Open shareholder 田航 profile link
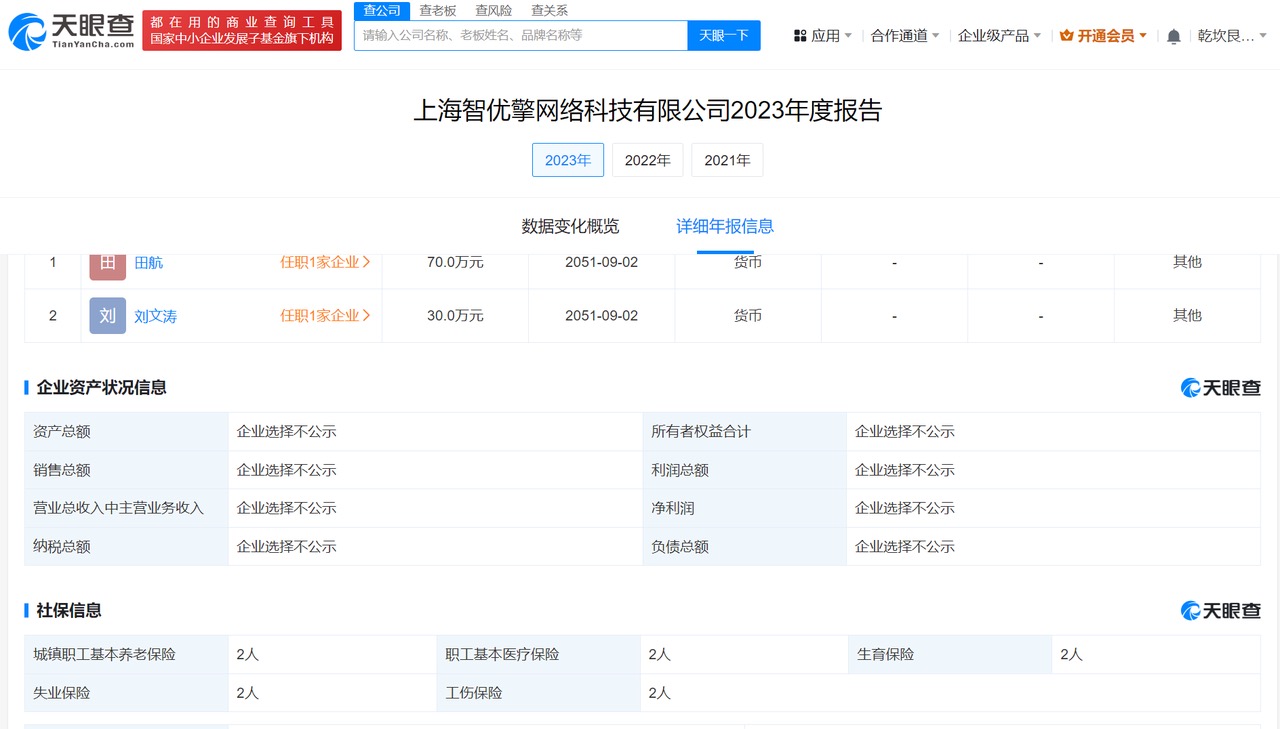The height and width of the screenshot is (729, 1280). tap(148, 262)
